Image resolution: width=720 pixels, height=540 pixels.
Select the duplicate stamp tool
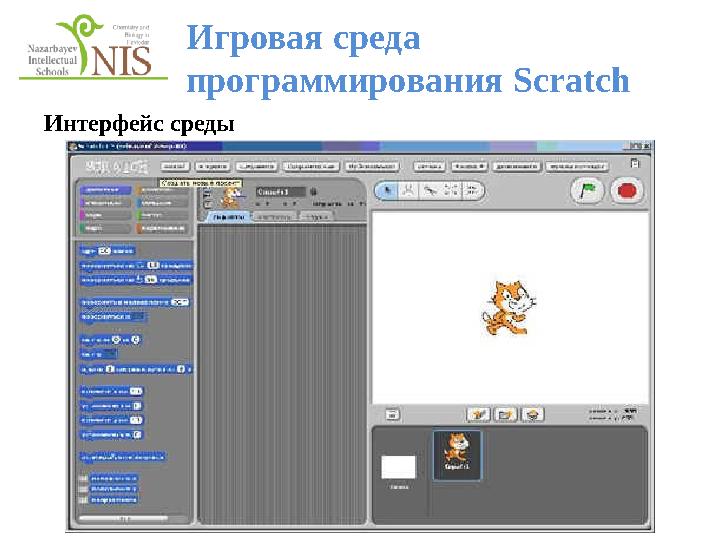click(x=408, y=190)
